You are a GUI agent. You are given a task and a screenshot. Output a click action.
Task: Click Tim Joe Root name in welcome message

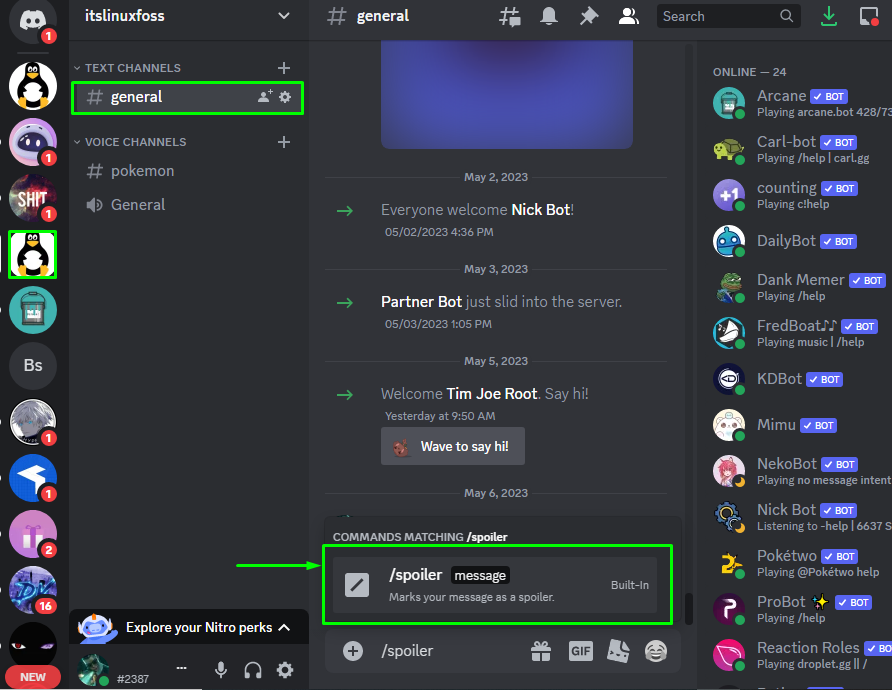(x=492, y=394)
